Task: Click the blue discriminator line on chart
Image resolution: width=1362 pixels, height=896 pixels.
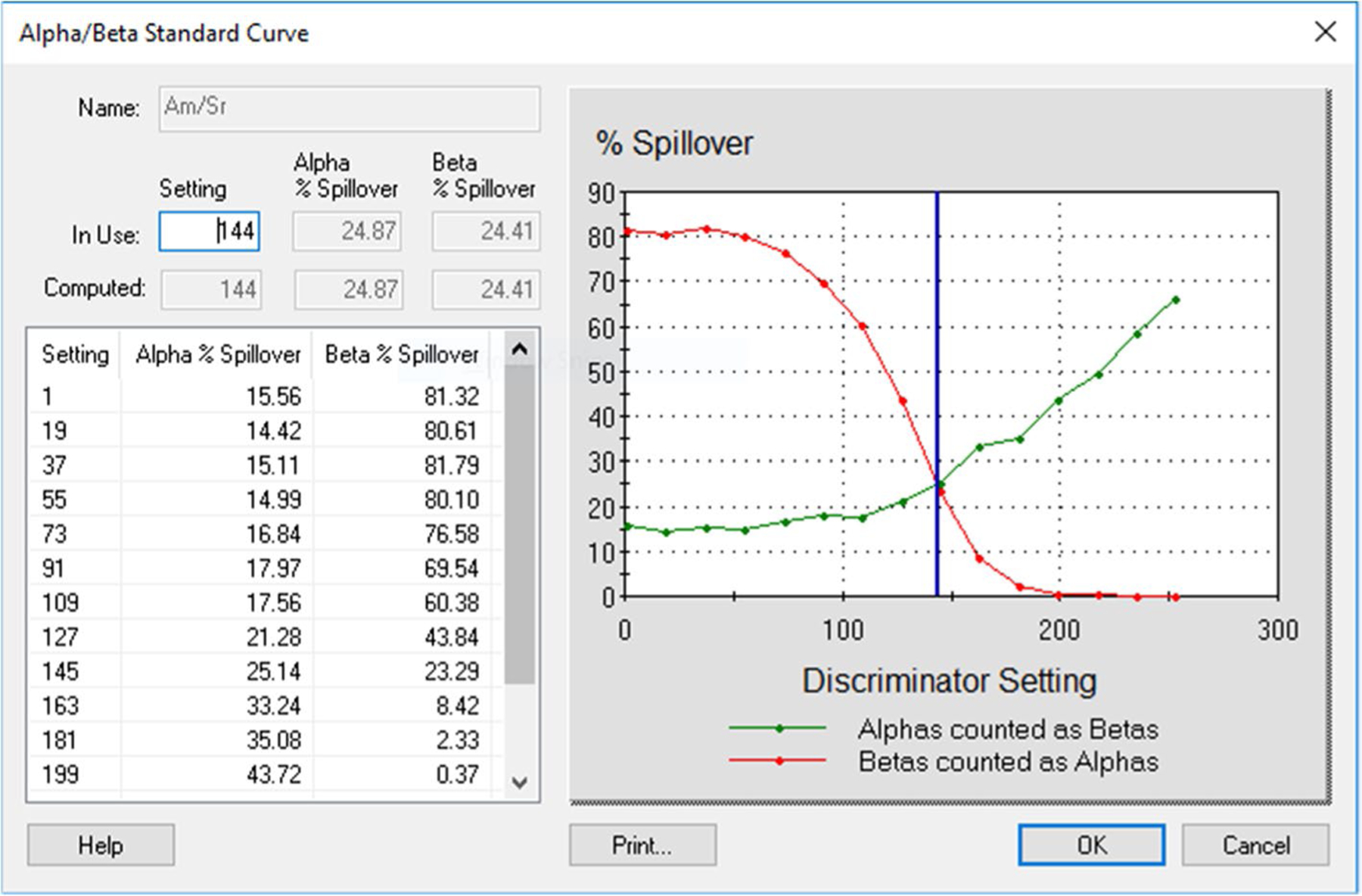Action: (937, 341)
